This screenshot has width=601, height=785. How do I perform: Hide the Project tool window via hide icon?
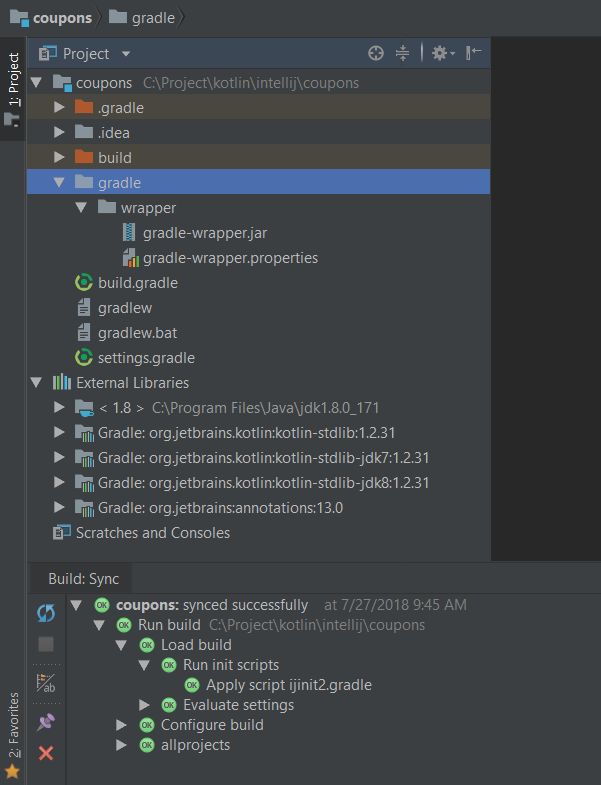(x=473, y=53)
